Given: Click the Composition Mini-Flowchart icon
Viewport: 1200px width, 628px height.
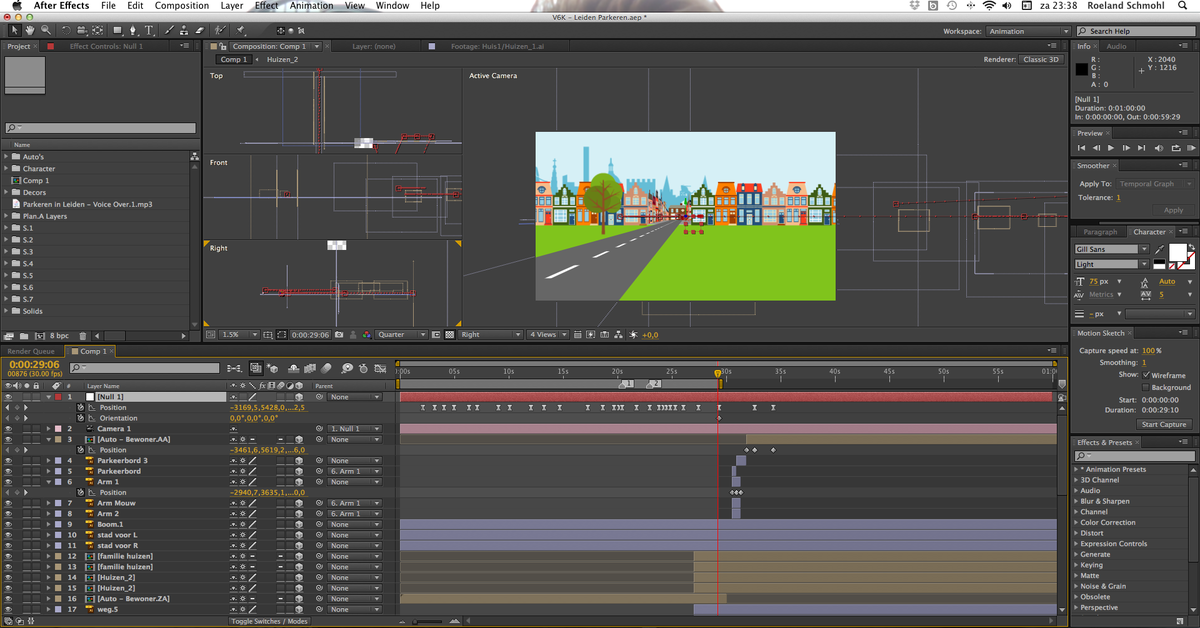Looking at the screenshot, I should pyautogui.click(x=234, y=368).
